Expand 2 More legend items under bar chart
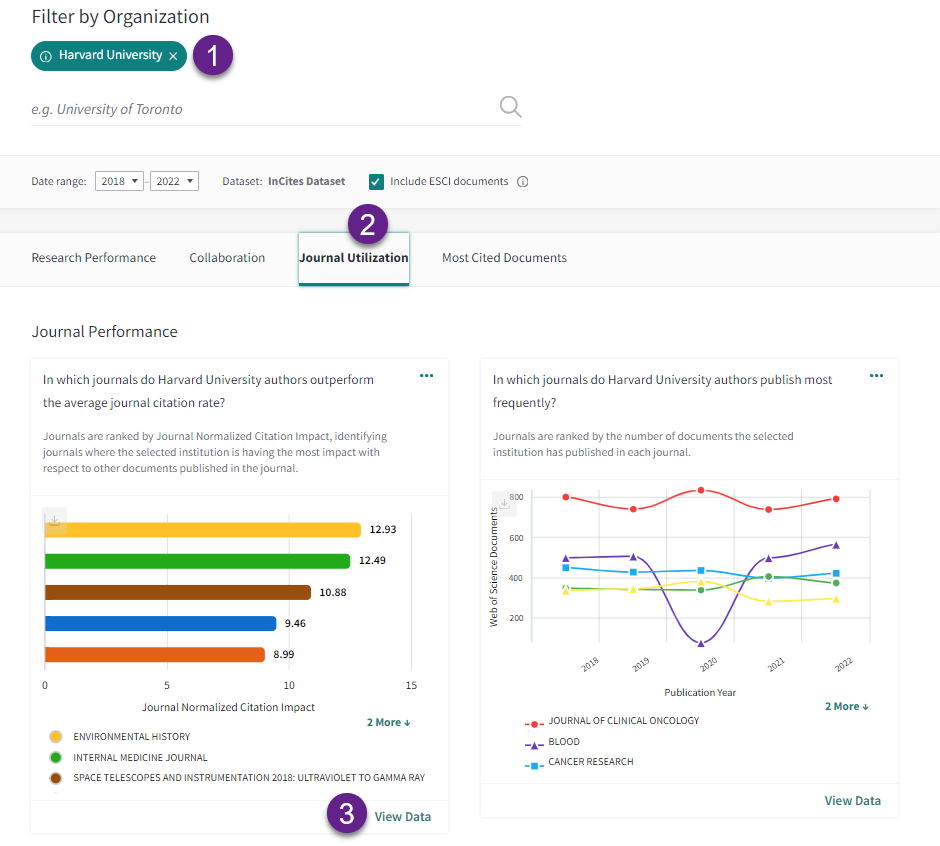Screen dimensions: 940x846 388,722
